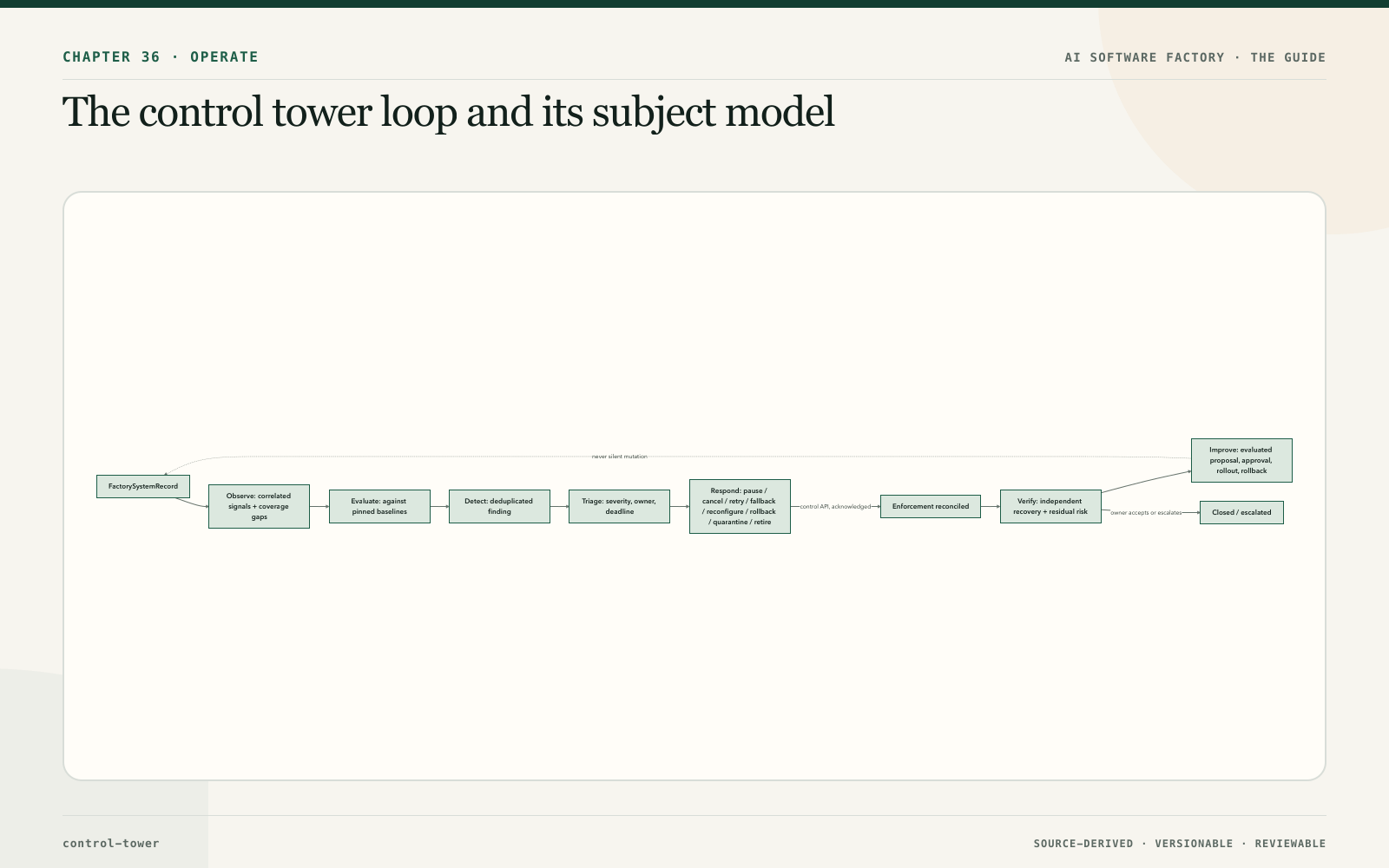Image resolution: width=1389 pixels, height=868 pixels.
Task: Click the 'CHAPTER 36 · OPERATE' header text
Action: 161,56
